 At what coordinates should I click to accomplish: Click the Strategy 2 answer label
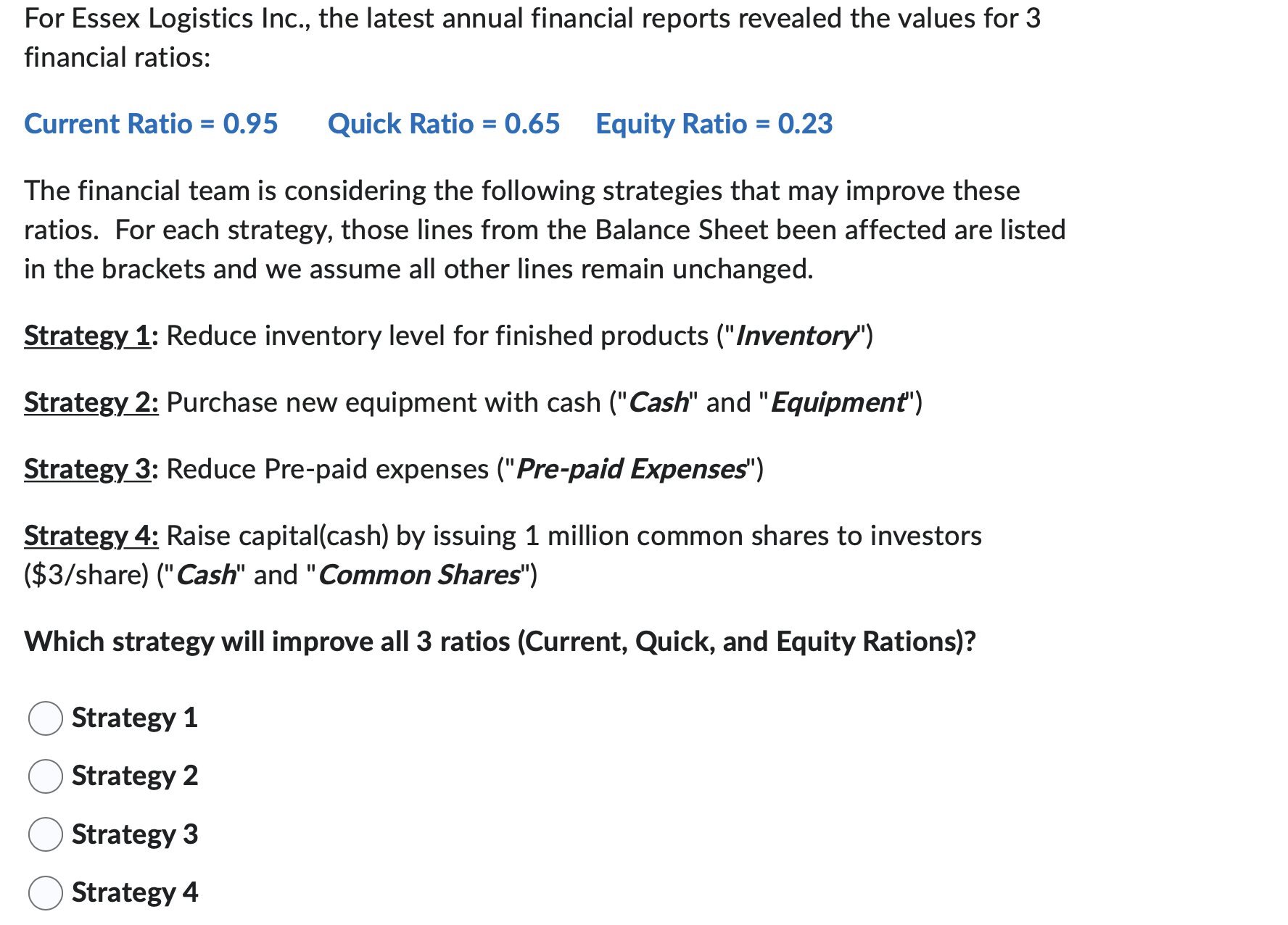click(x=134, y=776)
